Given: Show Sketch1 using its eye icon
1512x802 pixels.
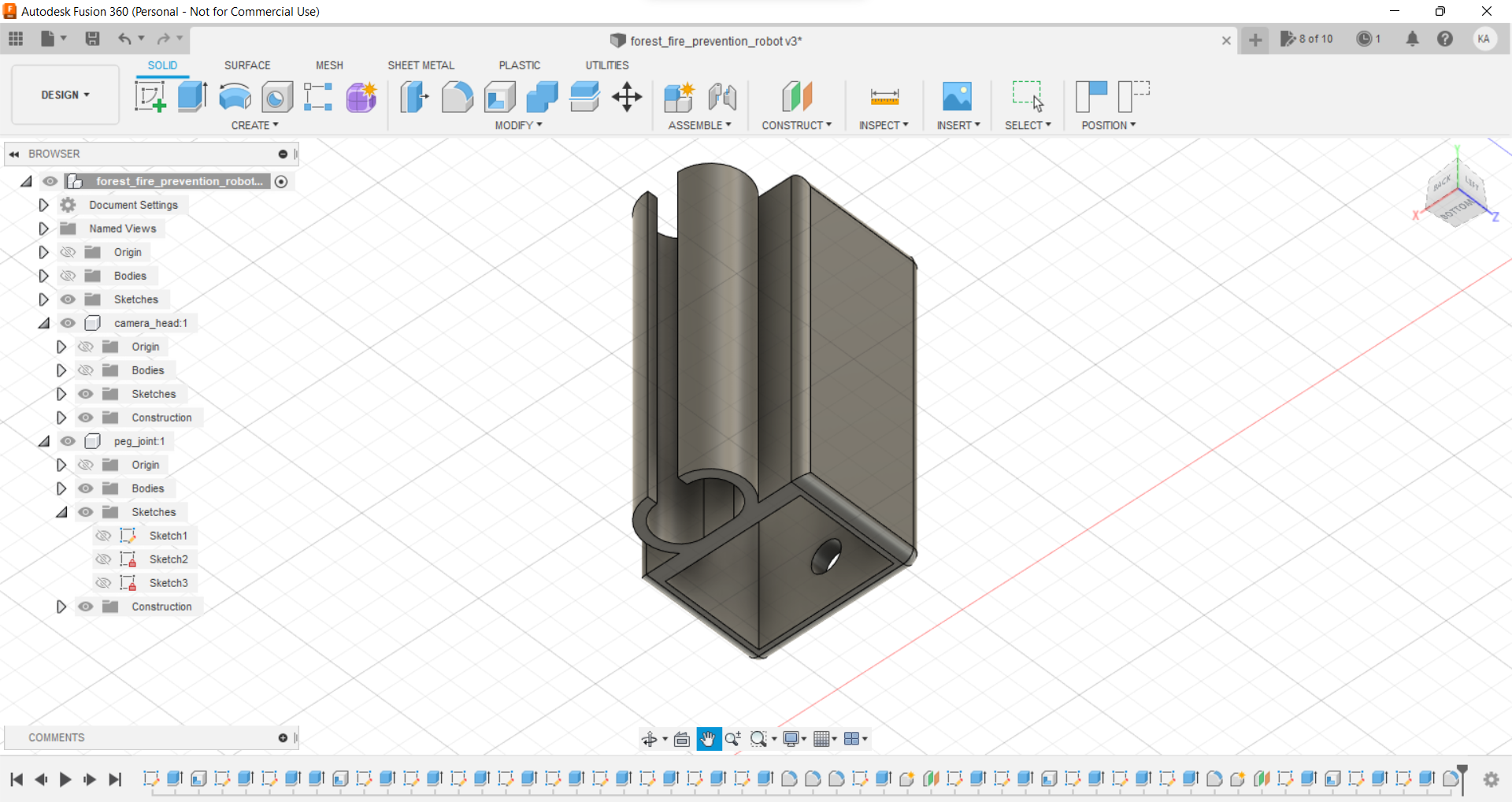Looking at the screenshot, I should [103, 536].
